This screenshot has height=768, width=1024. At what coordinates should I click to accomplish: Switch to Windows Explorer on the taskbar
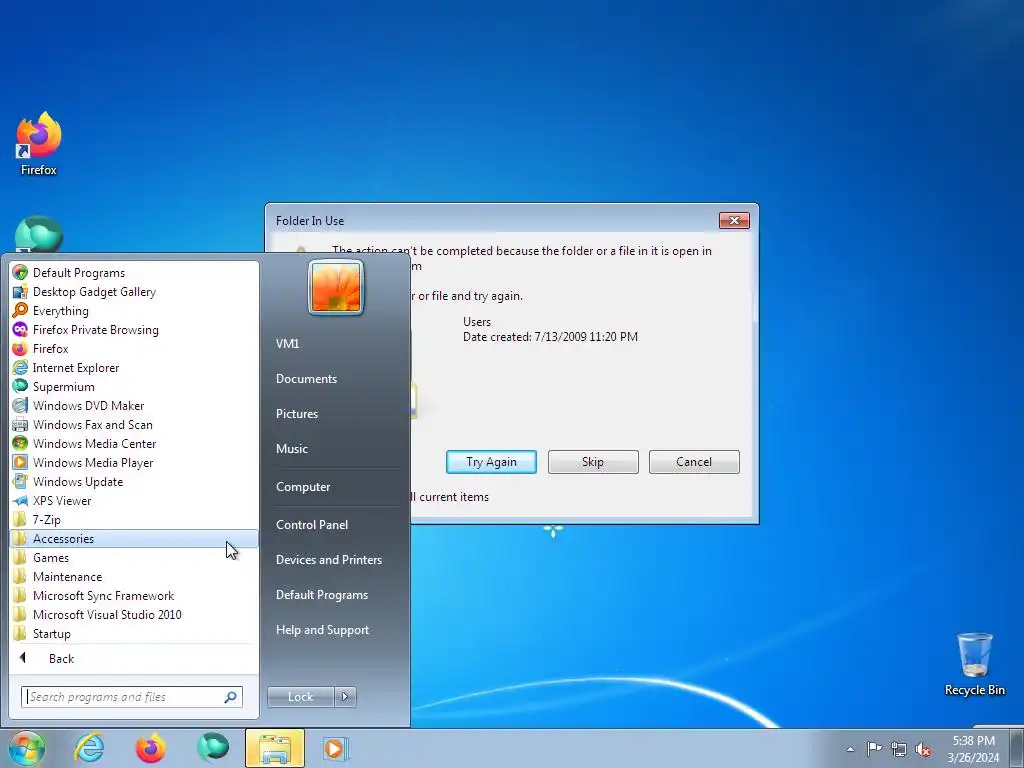pos(275,748)
